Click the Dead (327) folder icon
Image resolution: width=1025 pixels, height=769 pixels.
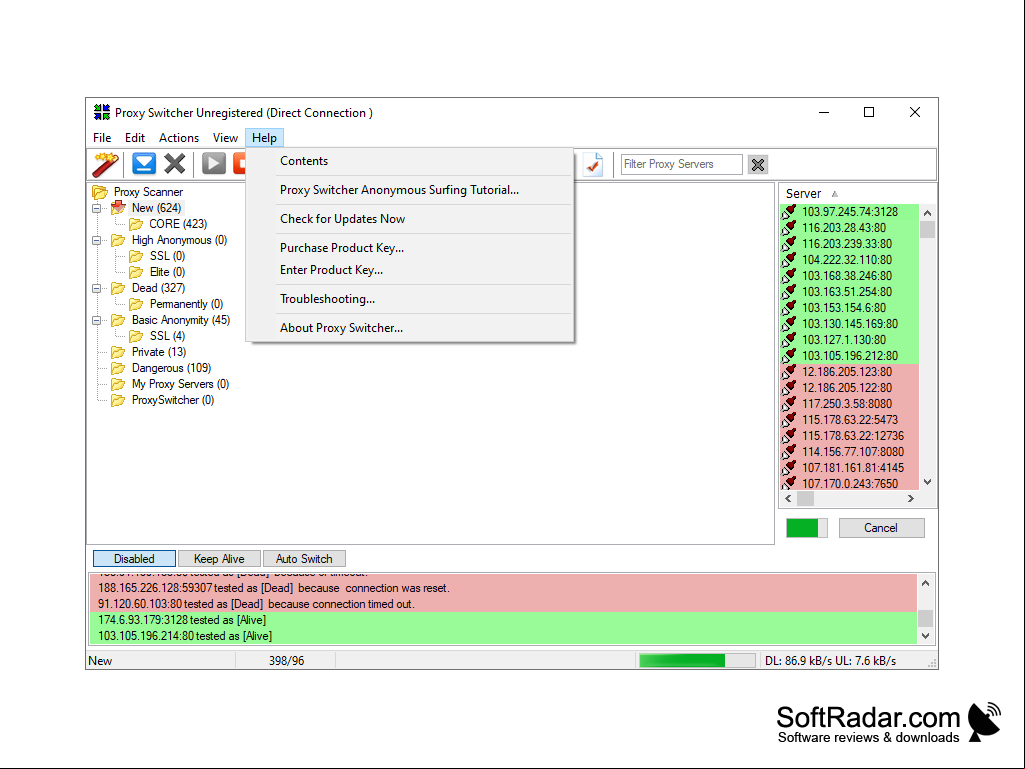click(118, 288)
